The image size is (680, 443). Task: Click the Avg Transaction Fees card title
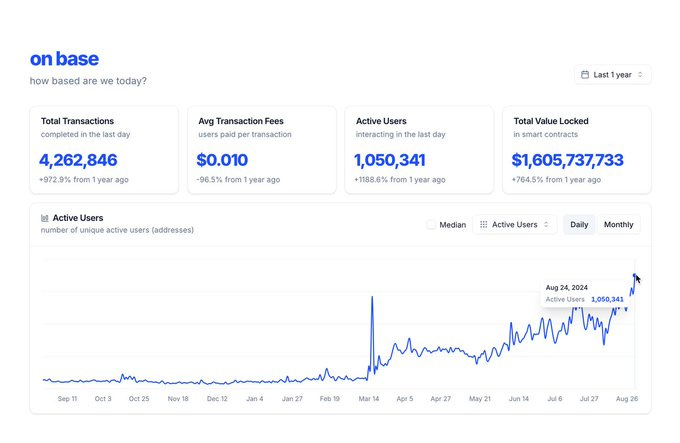[241, 121]
